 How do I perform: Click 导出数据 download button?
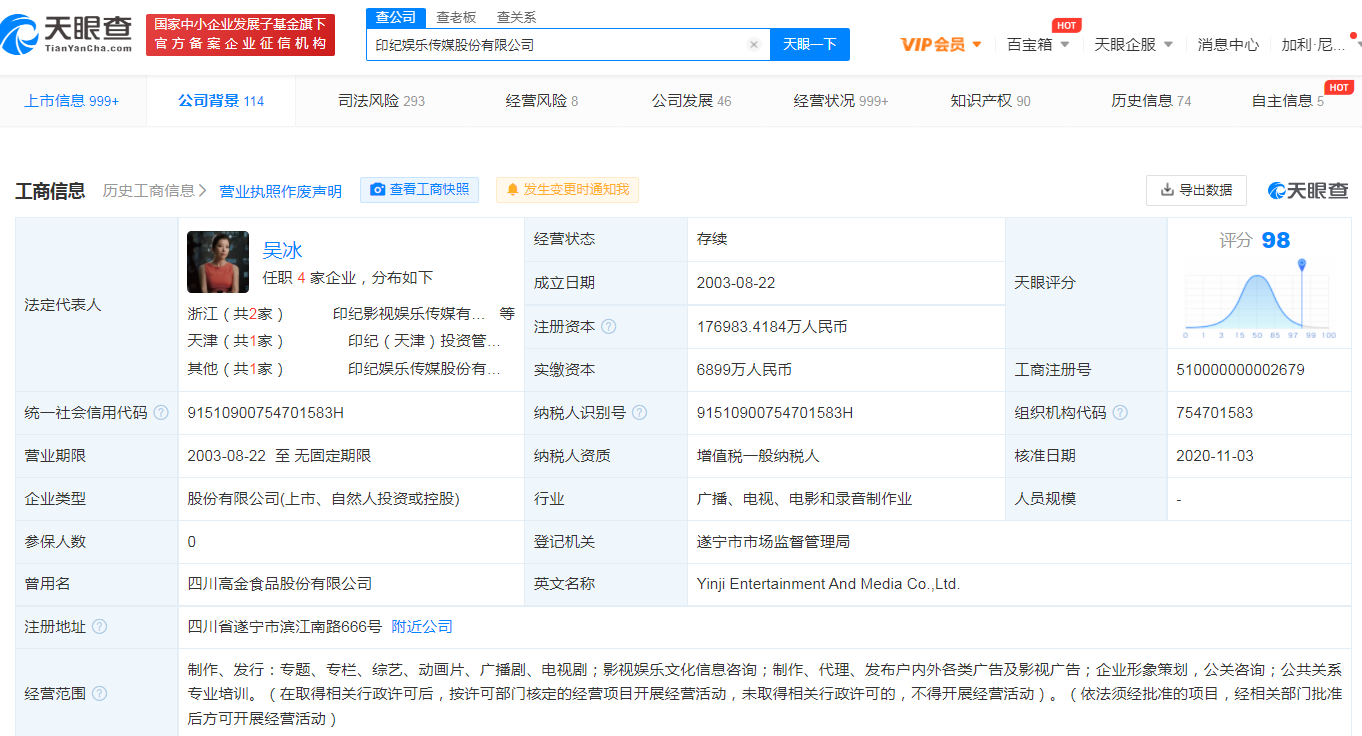click(1196, 190)
